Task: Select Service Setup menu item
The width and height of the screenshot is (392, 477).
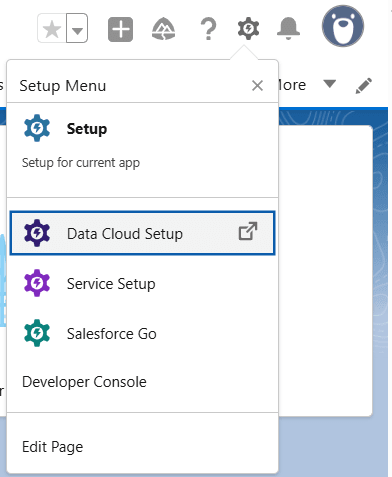Action: point(142,283)
